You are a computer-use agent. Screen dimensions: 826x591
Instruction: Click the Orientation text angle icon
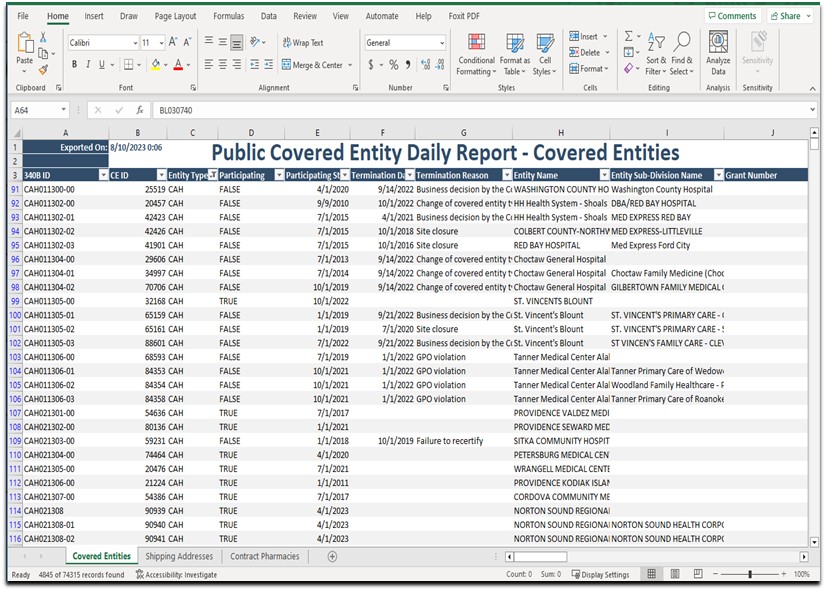coord(255,42)
